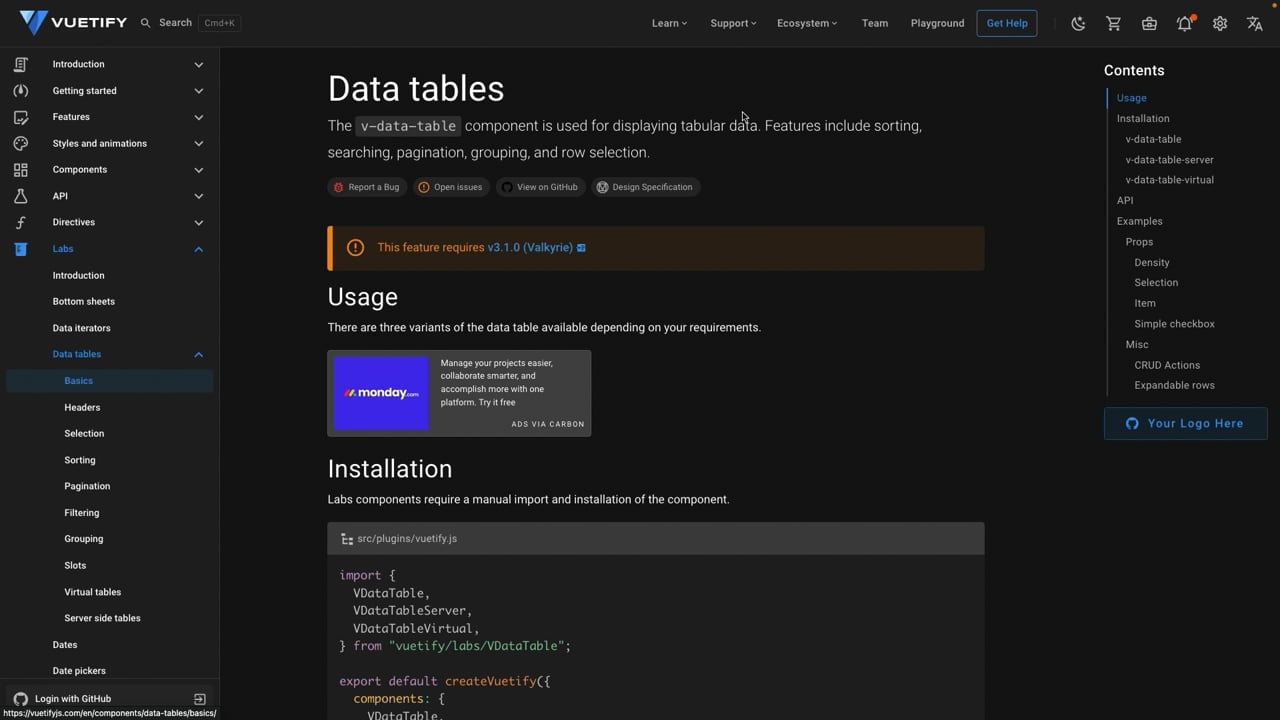
Task: Collapse the Labs sidebar section
Action: coord(198,249)
